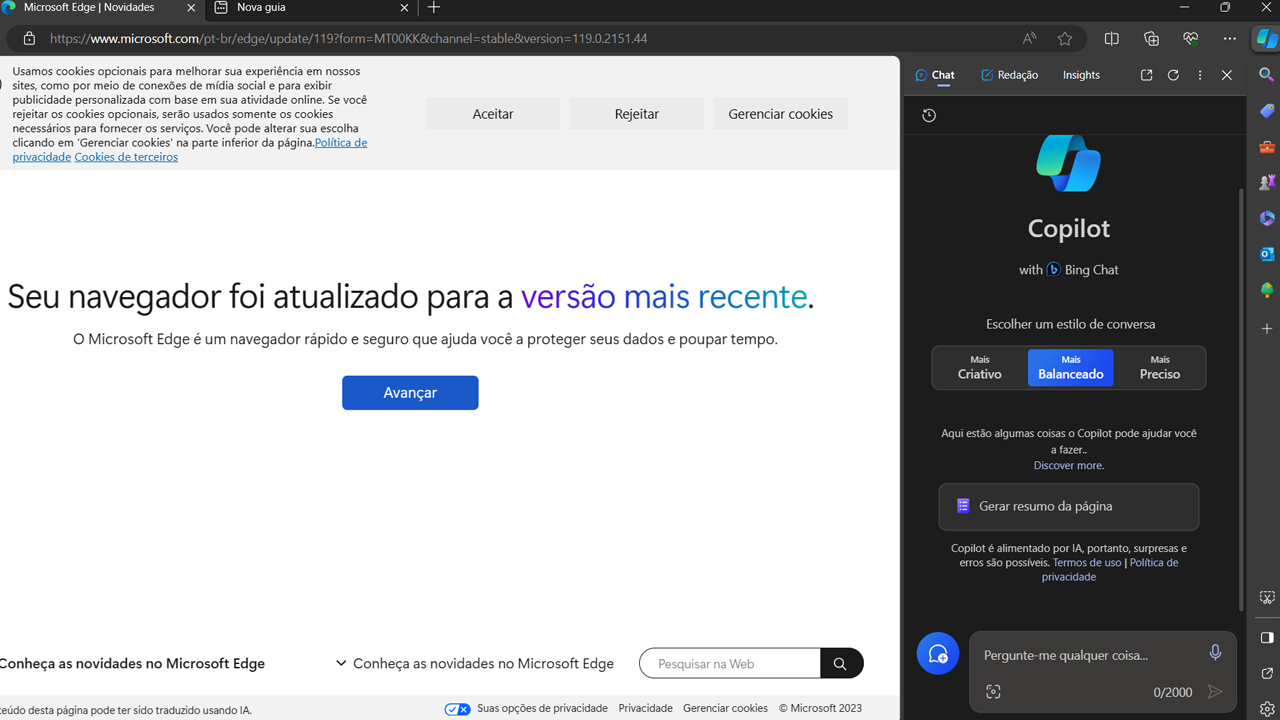Click footer Gerenciar cookies link

[x=726, y=709]
